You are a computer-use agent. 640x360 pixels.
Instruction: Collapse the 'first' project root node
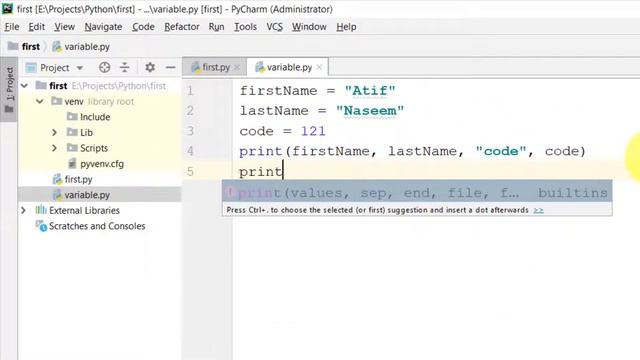tap(25, 86)
